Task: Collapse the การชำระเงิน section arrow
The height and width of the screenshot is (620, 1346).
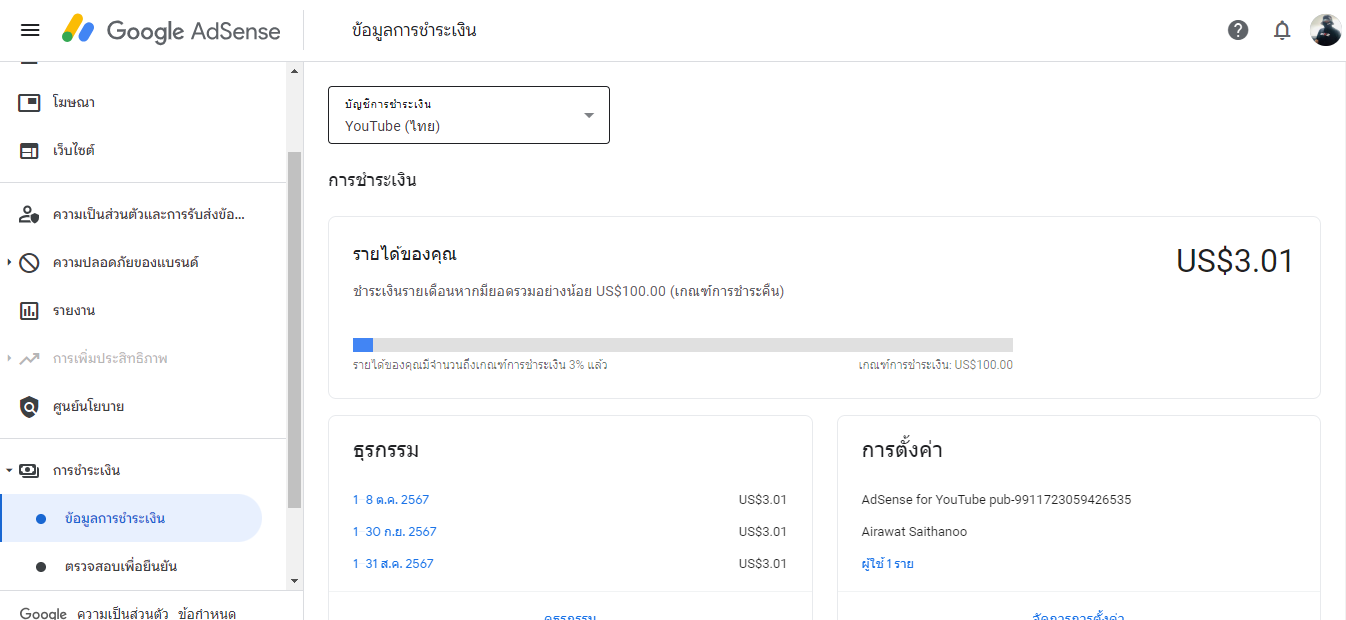Action: pos(9,470)
